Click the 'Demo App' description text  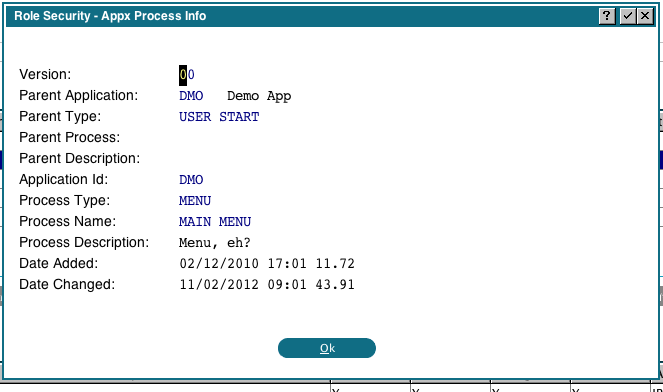[259, 96]
